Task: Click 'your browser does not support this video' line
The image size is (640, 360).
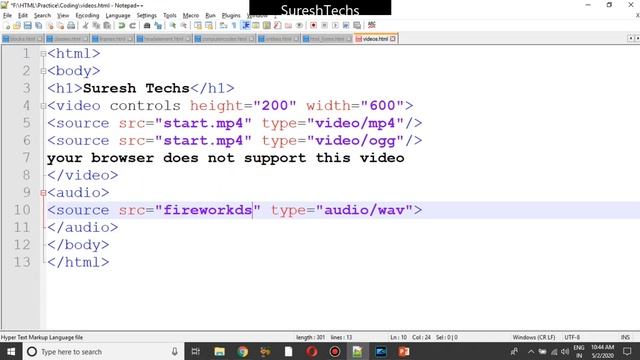Action: pos(226,158)
